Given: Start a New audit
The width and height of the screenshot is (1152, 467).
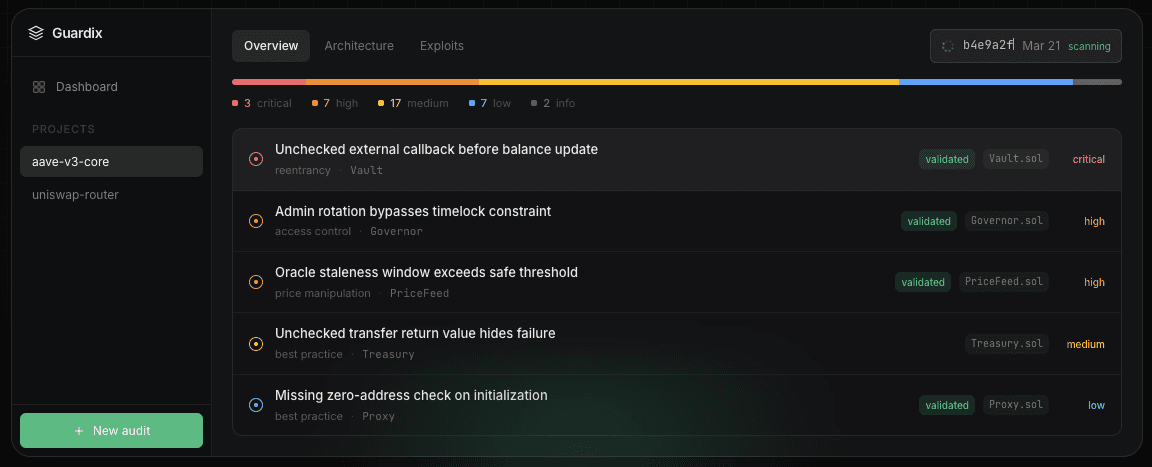Looking at the screenshot, I should 112,430.
